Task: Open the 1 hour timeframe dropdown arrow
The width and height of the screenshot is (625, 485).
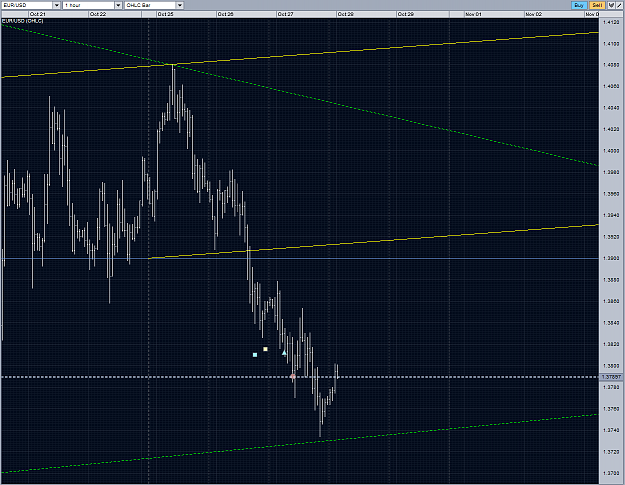Action: [118, 5]
